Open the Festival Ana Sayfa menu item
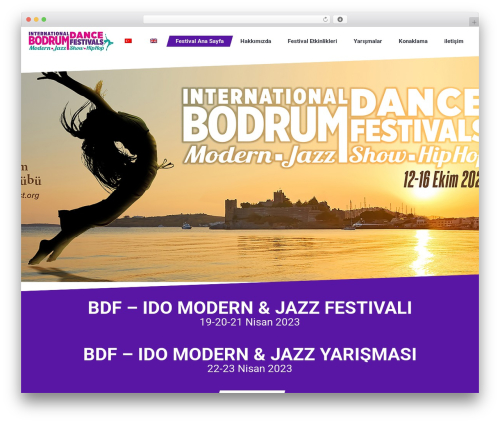Image resolution: width=500 pixels, height=423 pixels. click(x=200, y=41)
